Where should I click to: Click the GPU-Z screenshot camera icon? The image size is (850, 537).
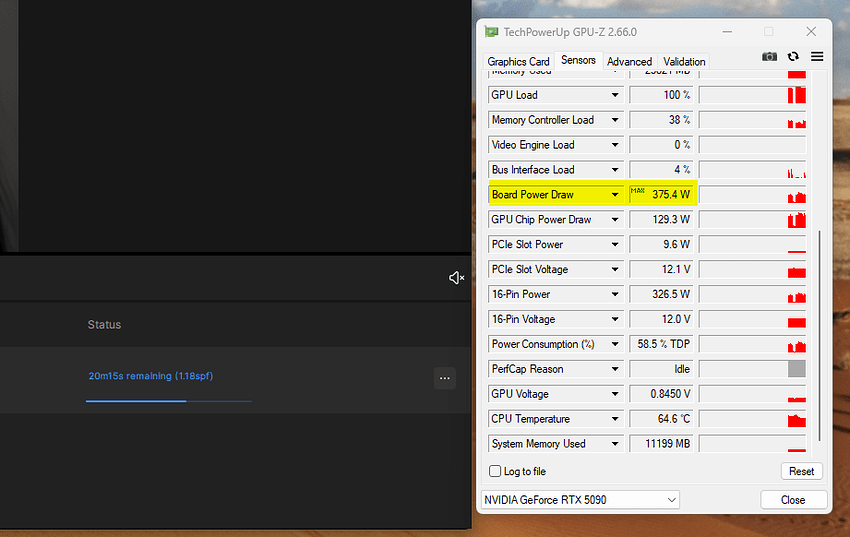769,56
